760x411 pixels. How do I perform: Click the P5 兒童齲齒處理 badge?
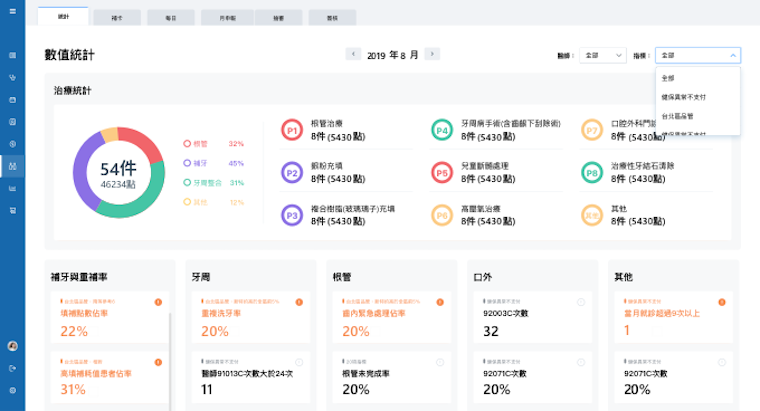pos(441,172)
